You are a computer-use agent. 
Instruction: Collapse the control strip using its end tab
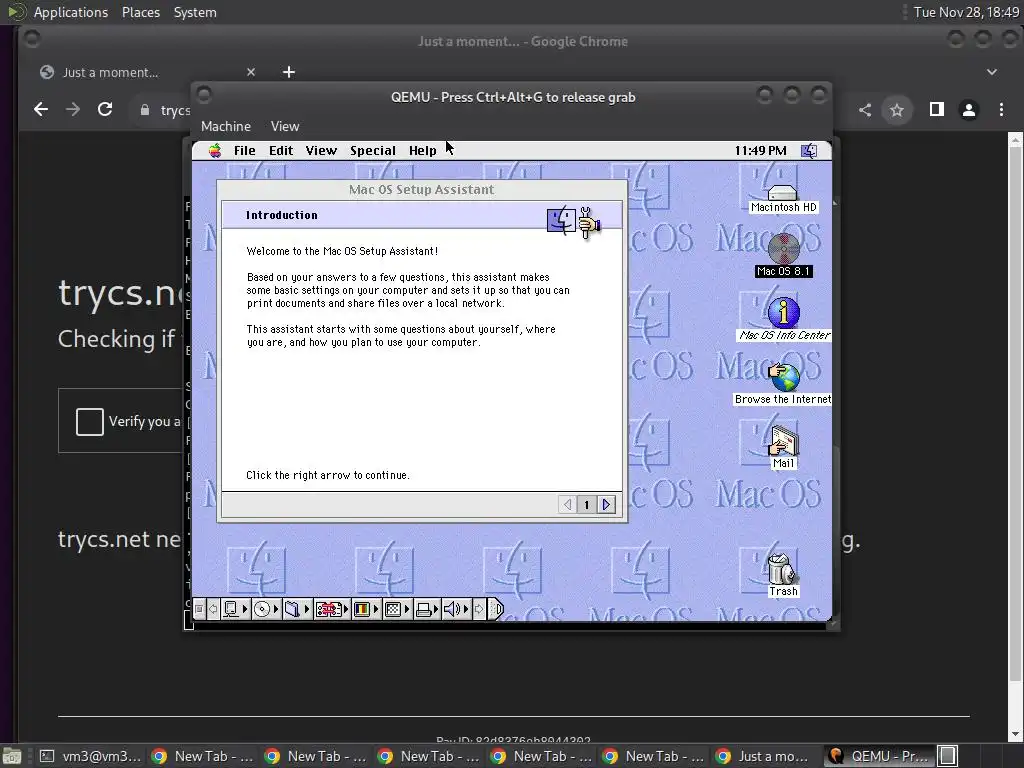click(496, 609)
